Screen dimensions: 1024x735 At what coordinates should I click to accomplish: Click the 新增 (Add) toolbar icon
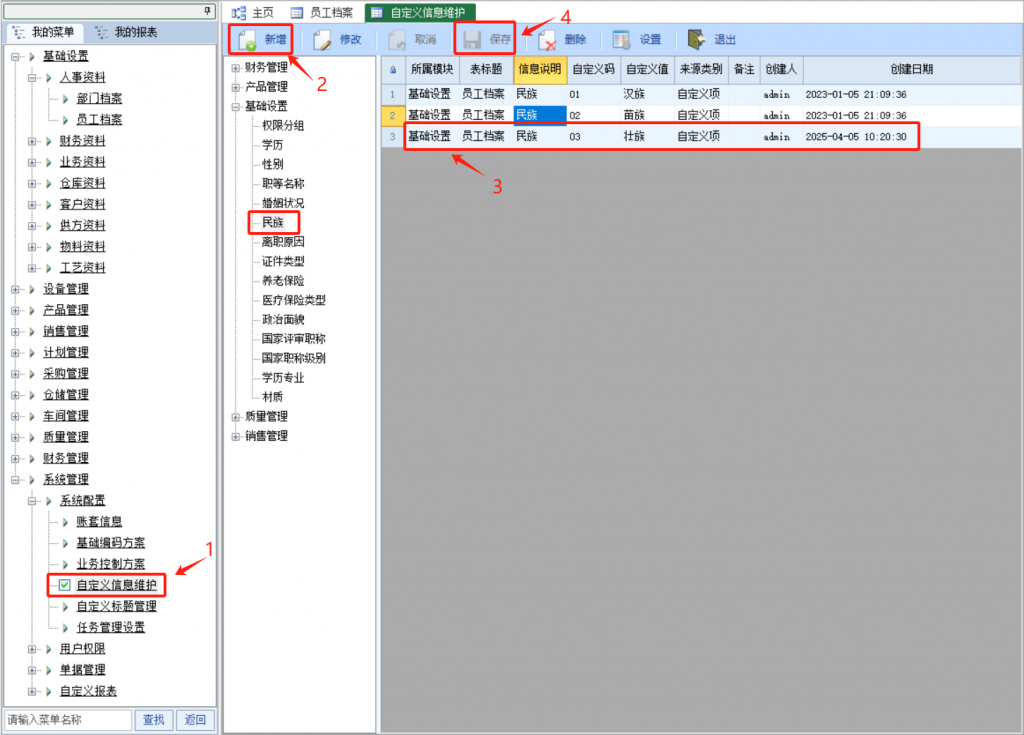(x=247, y=40)
